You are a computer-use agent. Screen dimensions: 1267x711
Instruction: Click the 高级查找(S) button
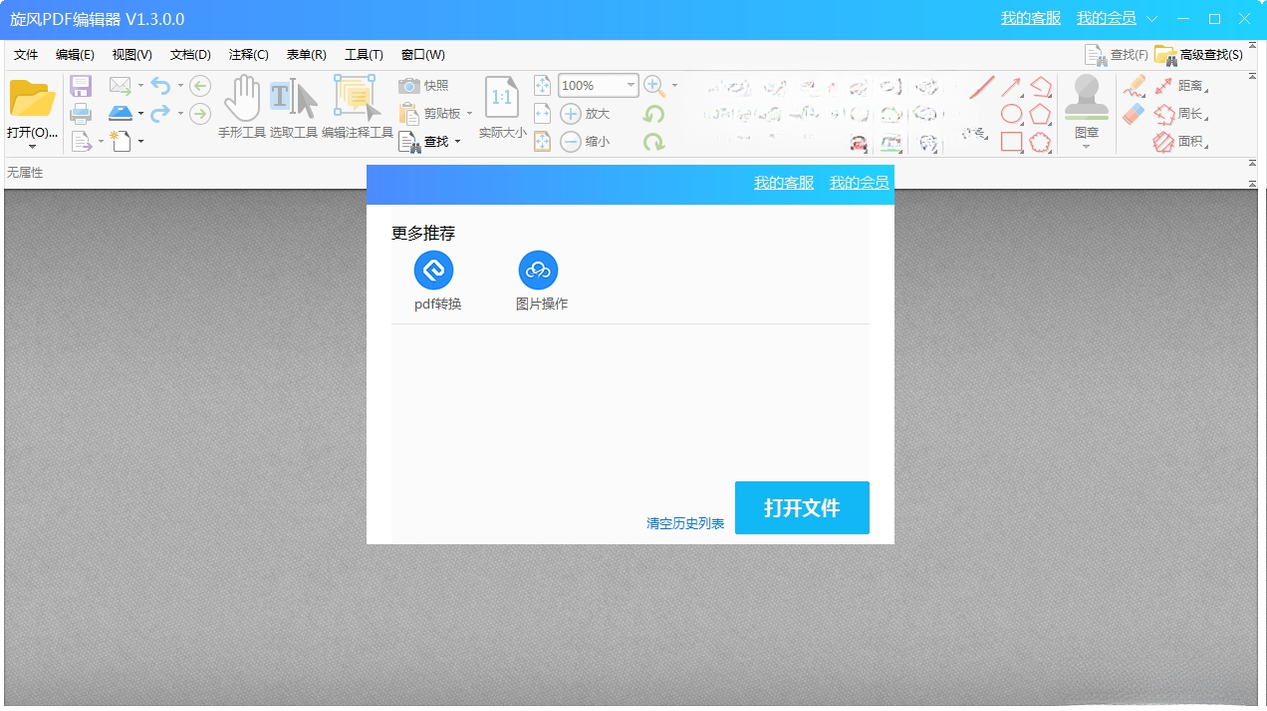[x=1199, y=55]
